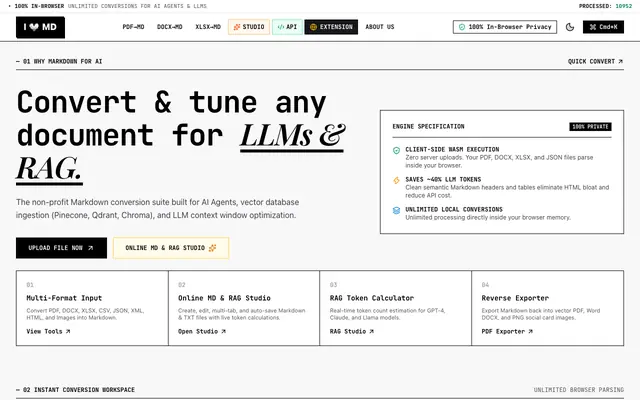Click the sparkle icon in the RAG Studio button
The image size is (640, 400).
coord(212,248)
